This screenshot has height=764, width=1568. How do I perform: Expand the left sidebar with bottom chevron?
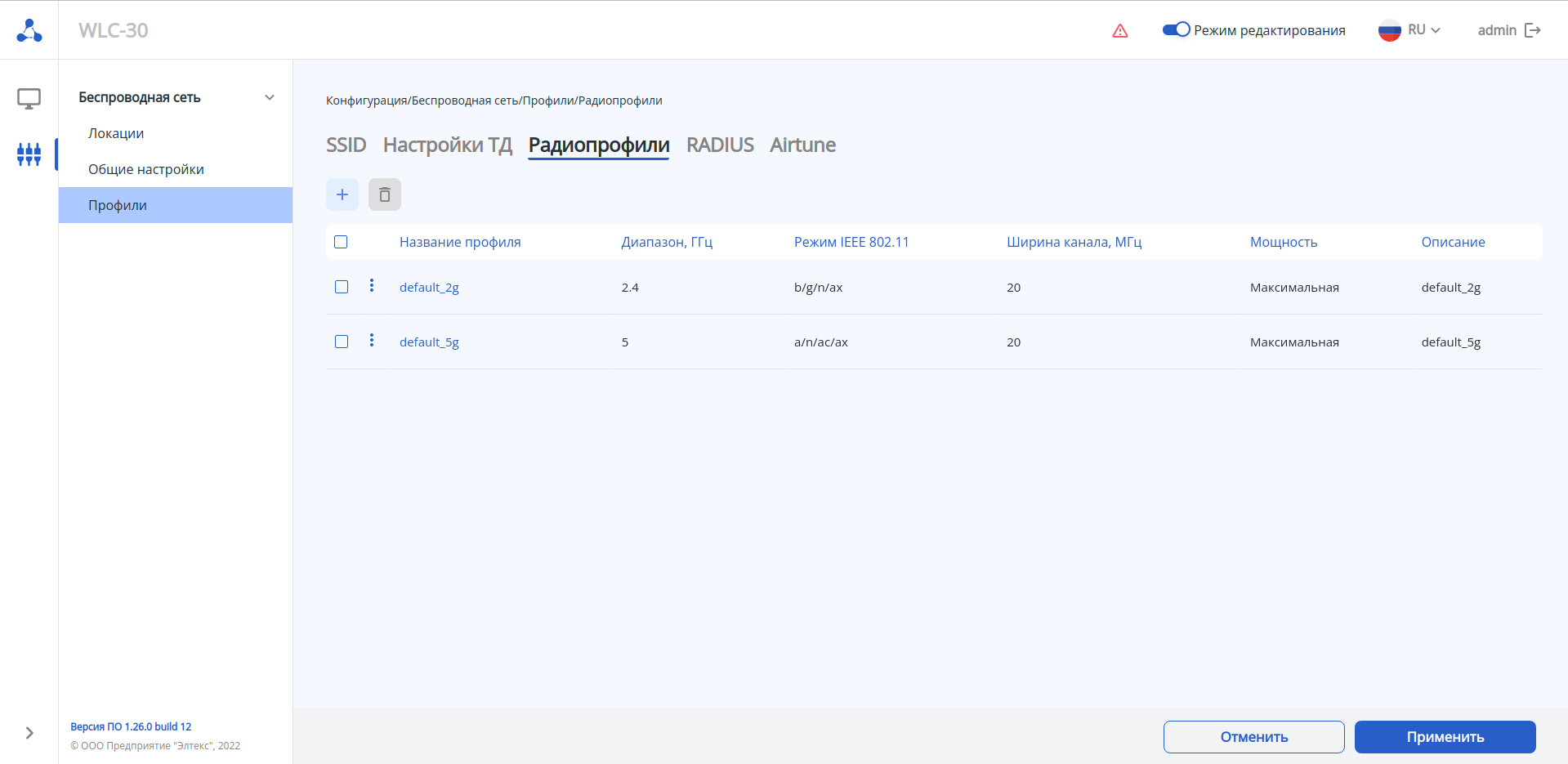[x=29, y=733]
